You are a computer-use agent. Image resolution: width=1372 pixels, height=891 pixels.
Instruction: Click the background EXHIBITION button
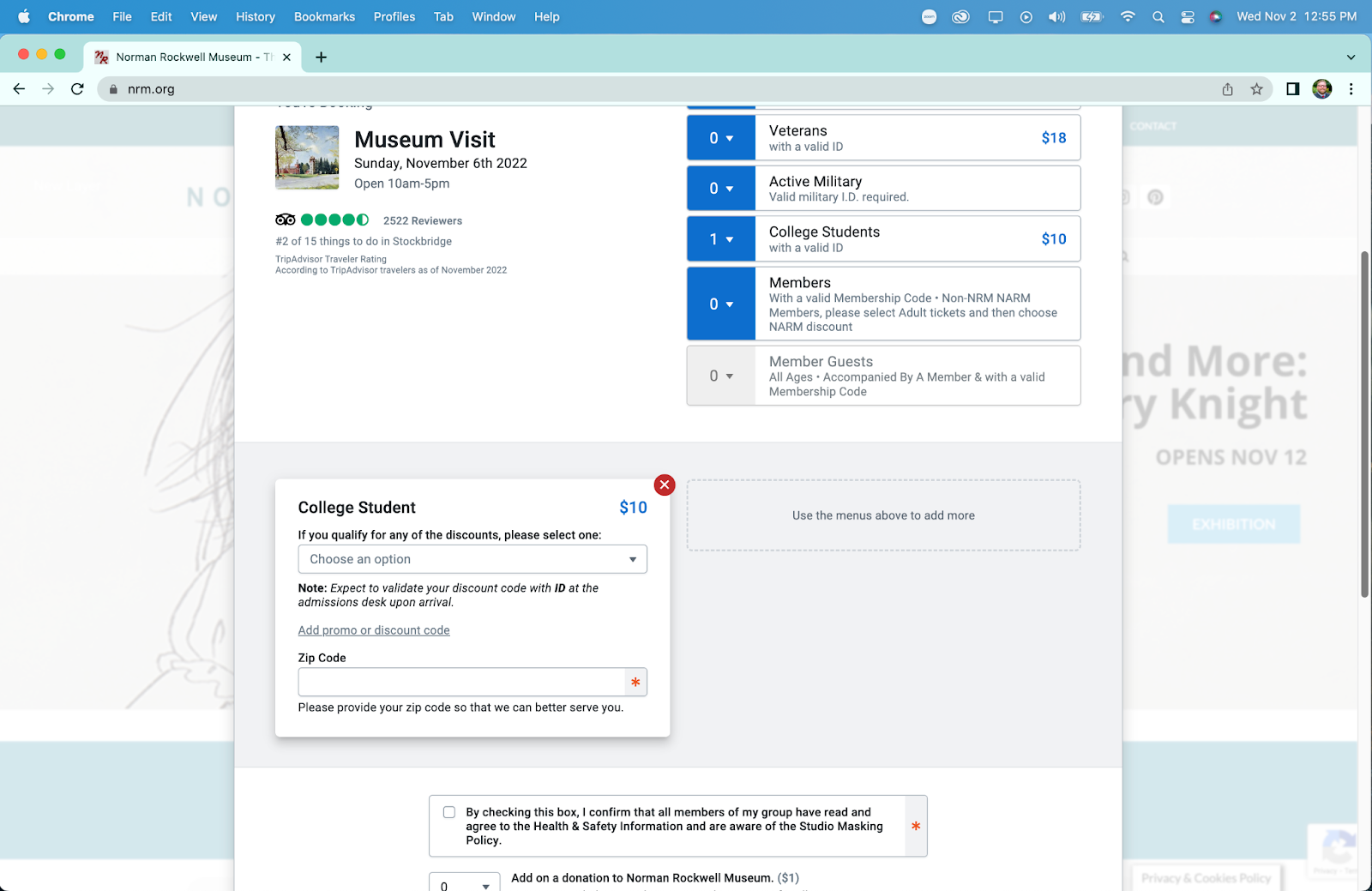click(x=1234, y=524)
